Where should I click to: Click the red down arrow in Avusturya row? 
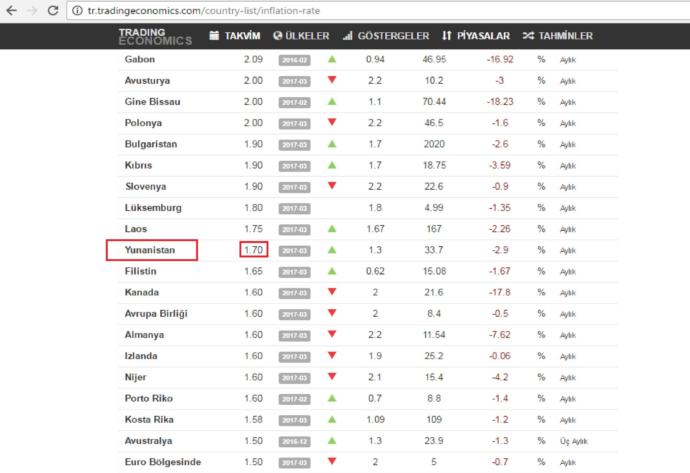332,80
